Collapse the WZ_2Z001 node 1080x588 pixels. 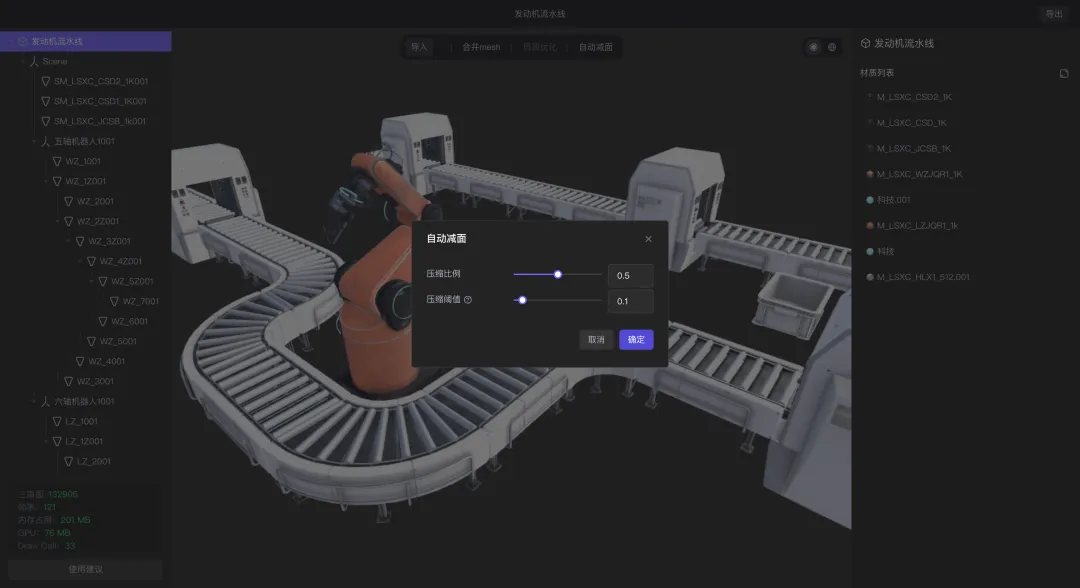[57, 221]
